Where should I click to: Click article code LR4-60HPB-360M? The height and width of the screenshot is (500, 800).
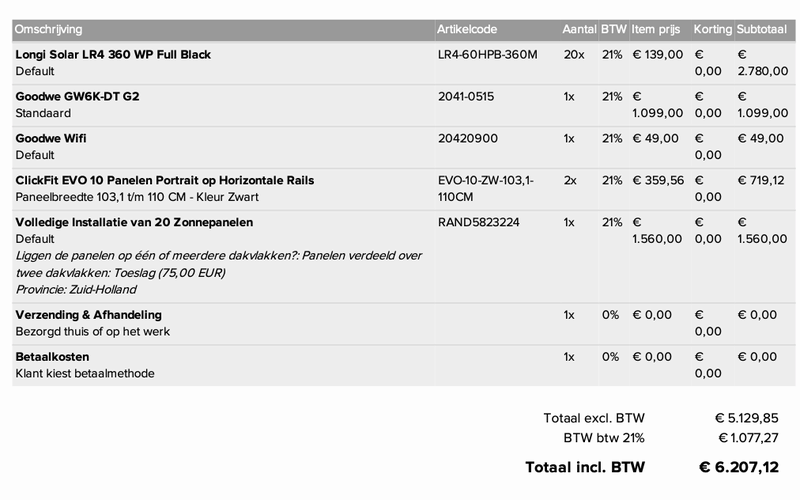(487, 54)
